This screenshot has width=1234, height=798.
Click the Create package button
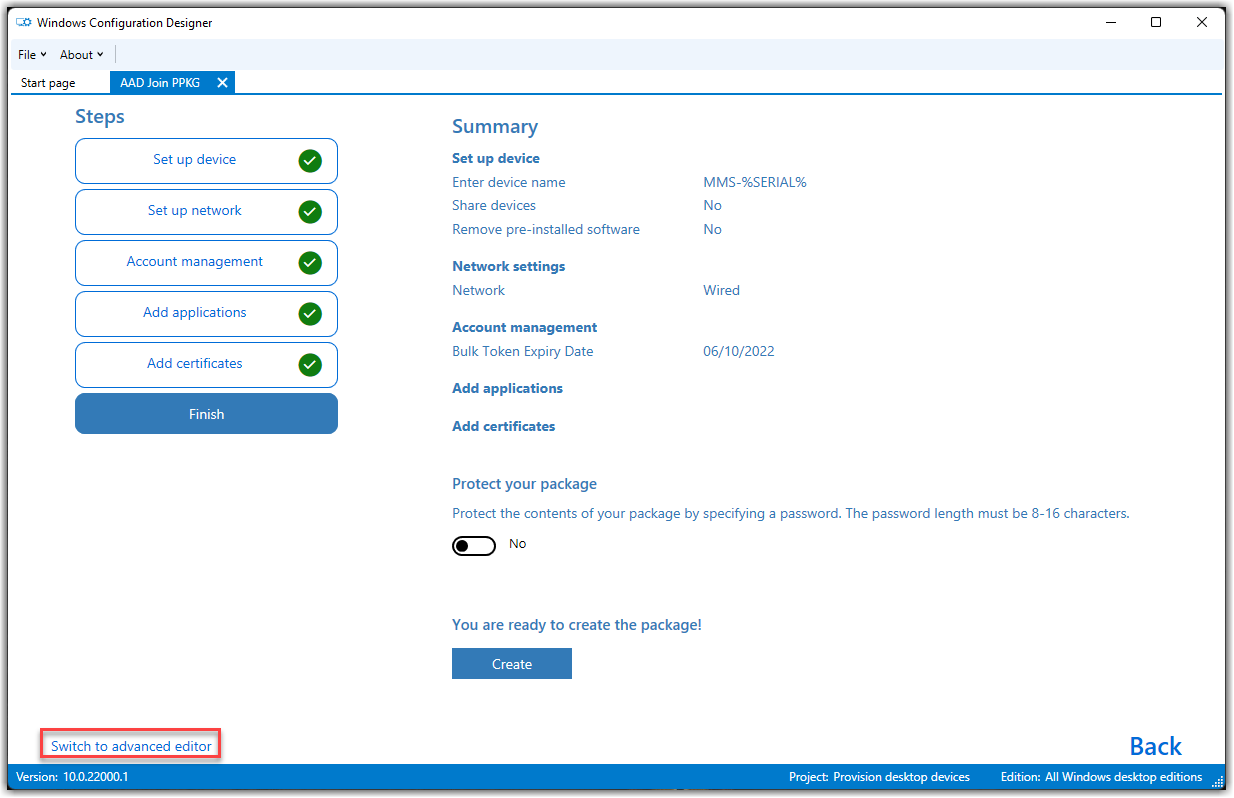(512, 664)
